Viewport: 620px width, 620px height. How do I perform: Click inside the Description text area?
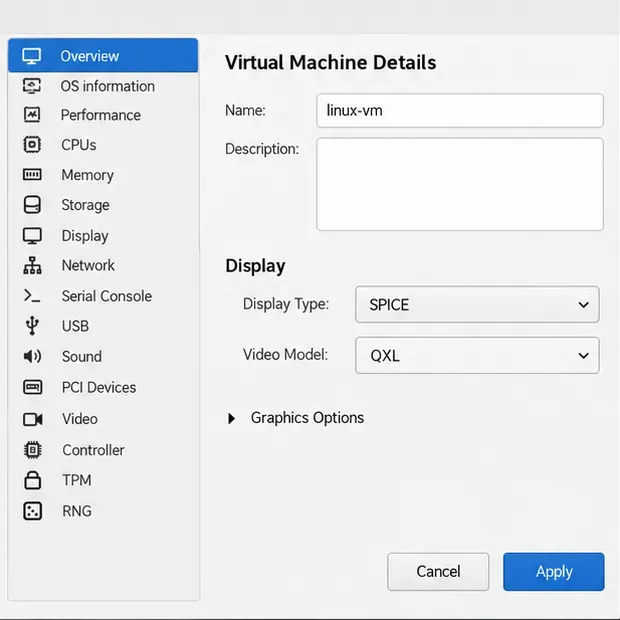point(460,184)
